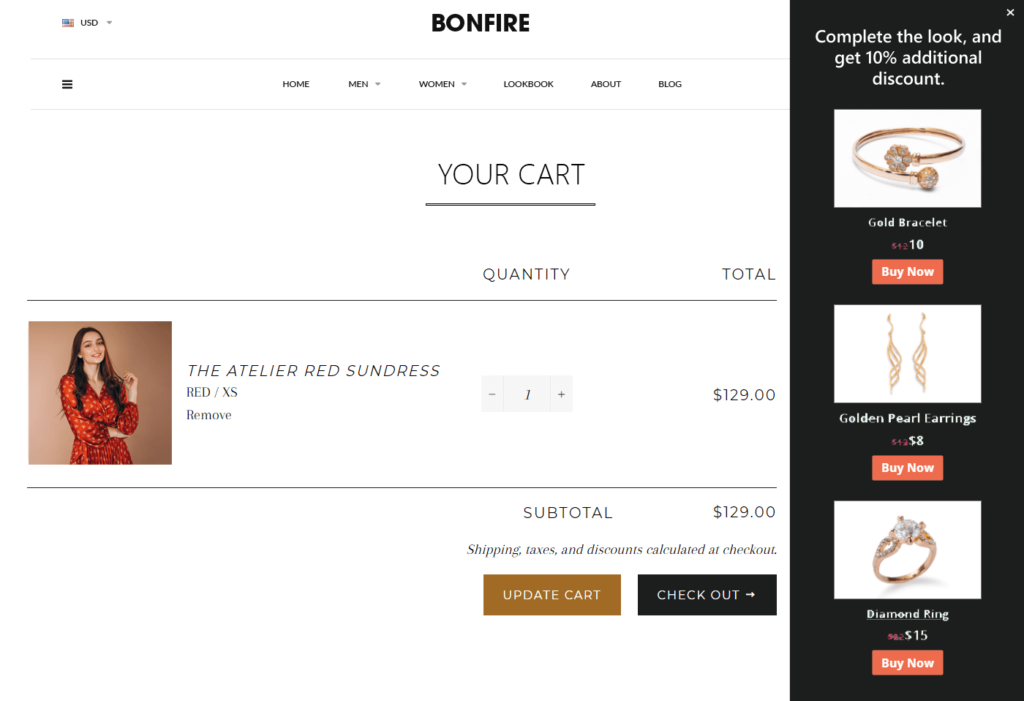Screen dimensions: 1024x701
Task: Remove the red sundress from the cart
Action: tap(209, 414)
